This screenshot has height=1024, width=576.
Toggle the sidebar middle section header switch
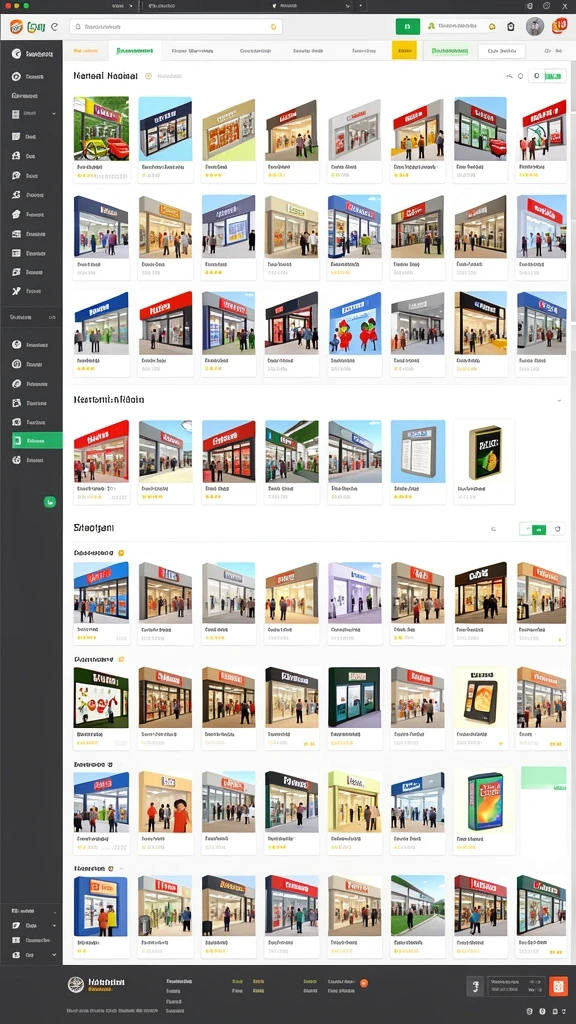[x=52, y=317]
